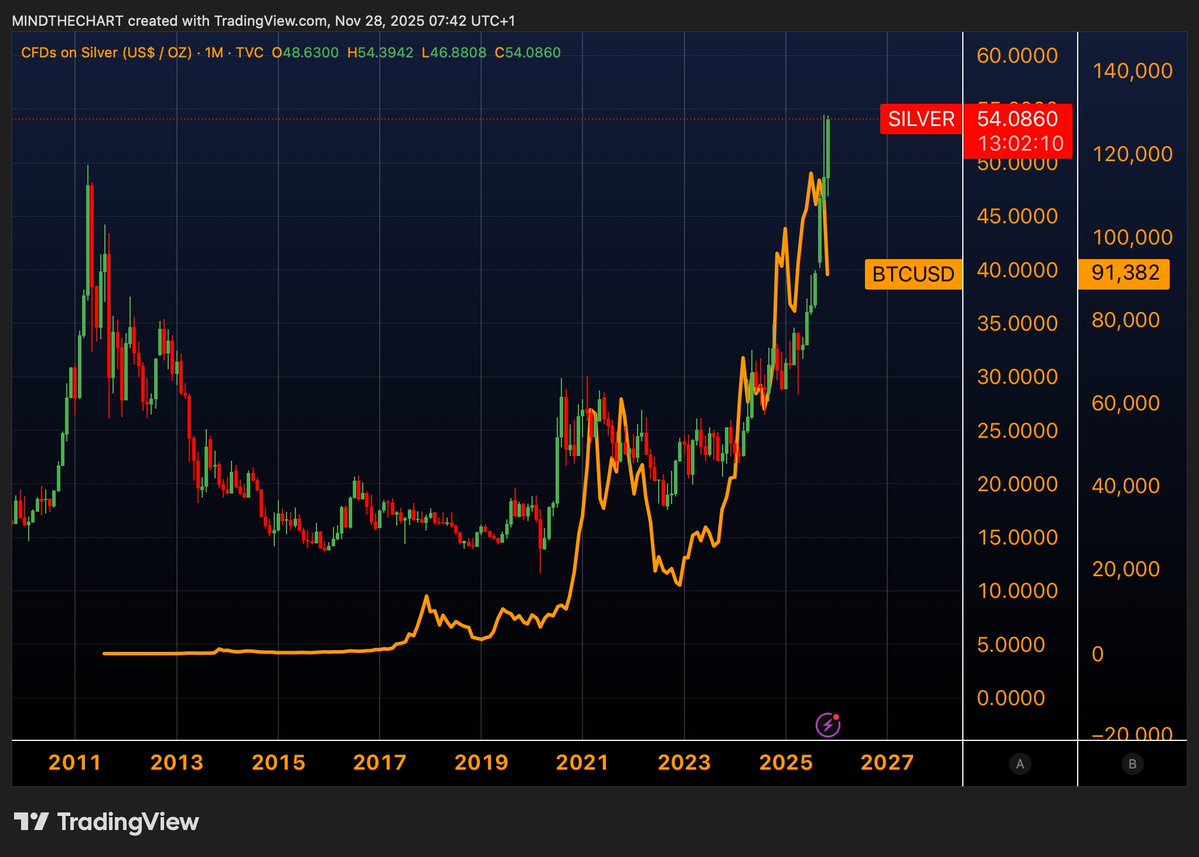
Task: Click the close value C54.0860
Action: click(x=528, y=53)
